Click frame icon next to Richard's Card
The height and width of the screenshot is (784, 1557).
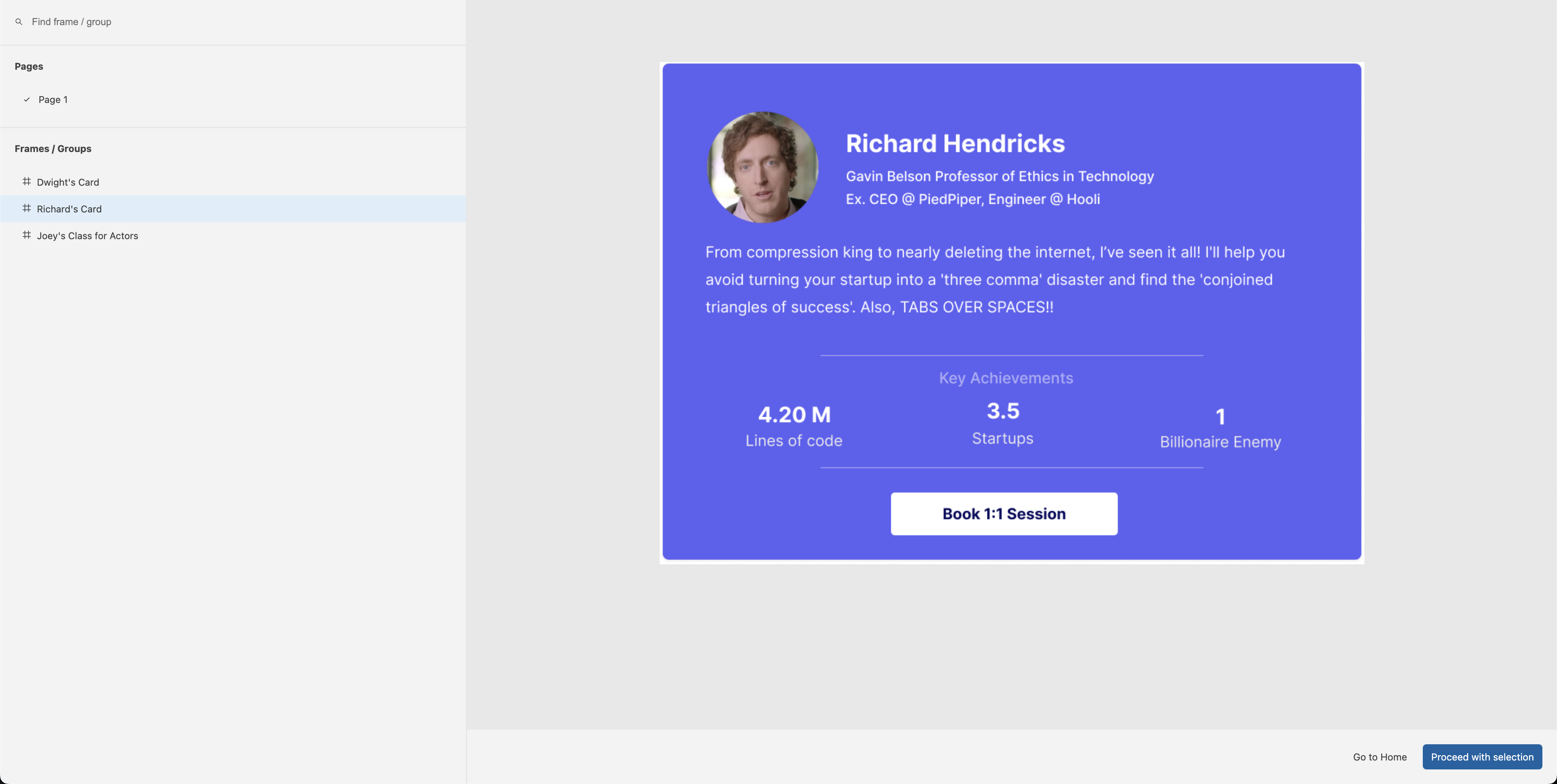27,208
